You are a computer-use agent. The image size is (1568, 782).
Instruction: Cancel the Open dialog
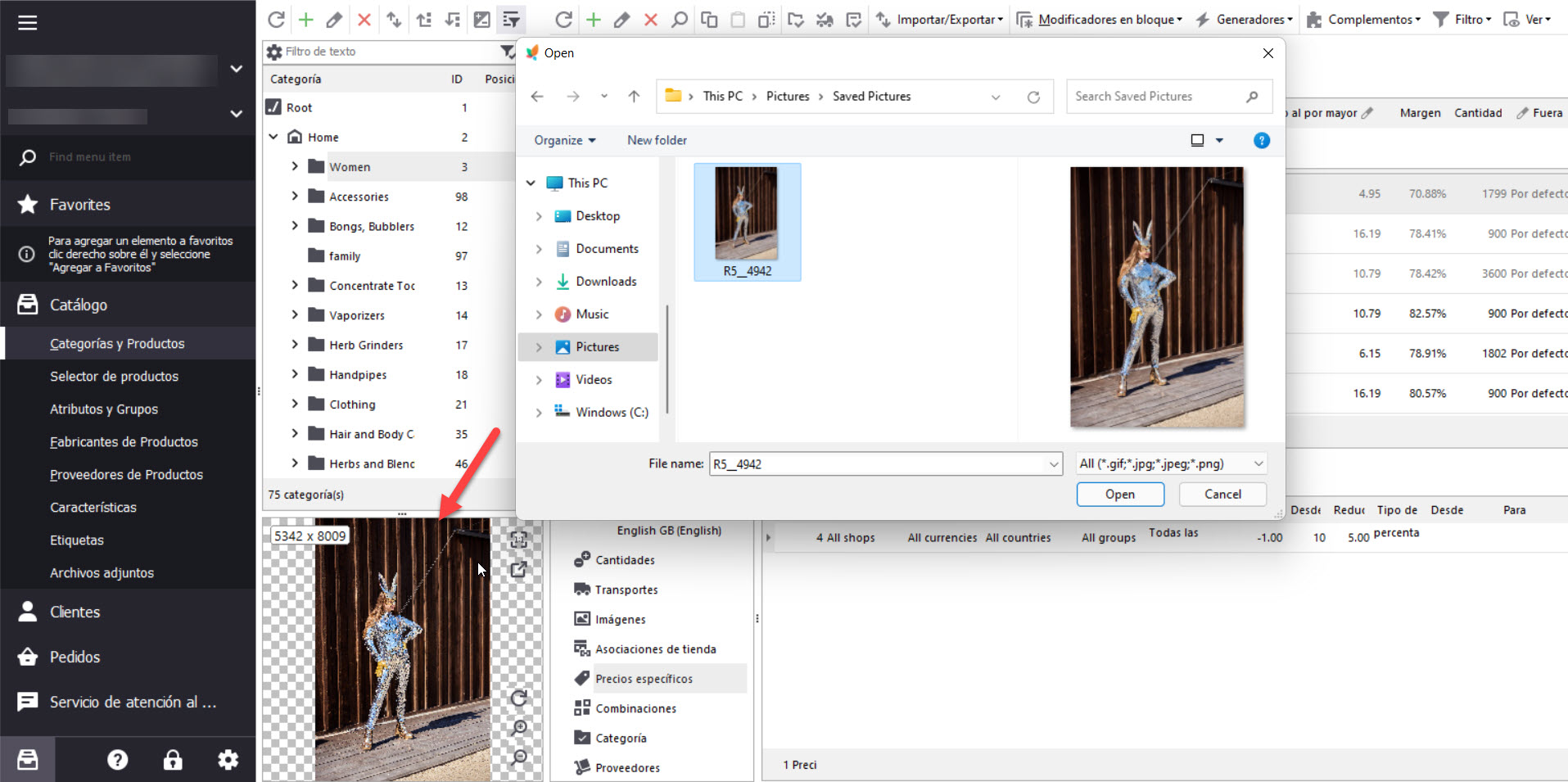click(1222, 495)
